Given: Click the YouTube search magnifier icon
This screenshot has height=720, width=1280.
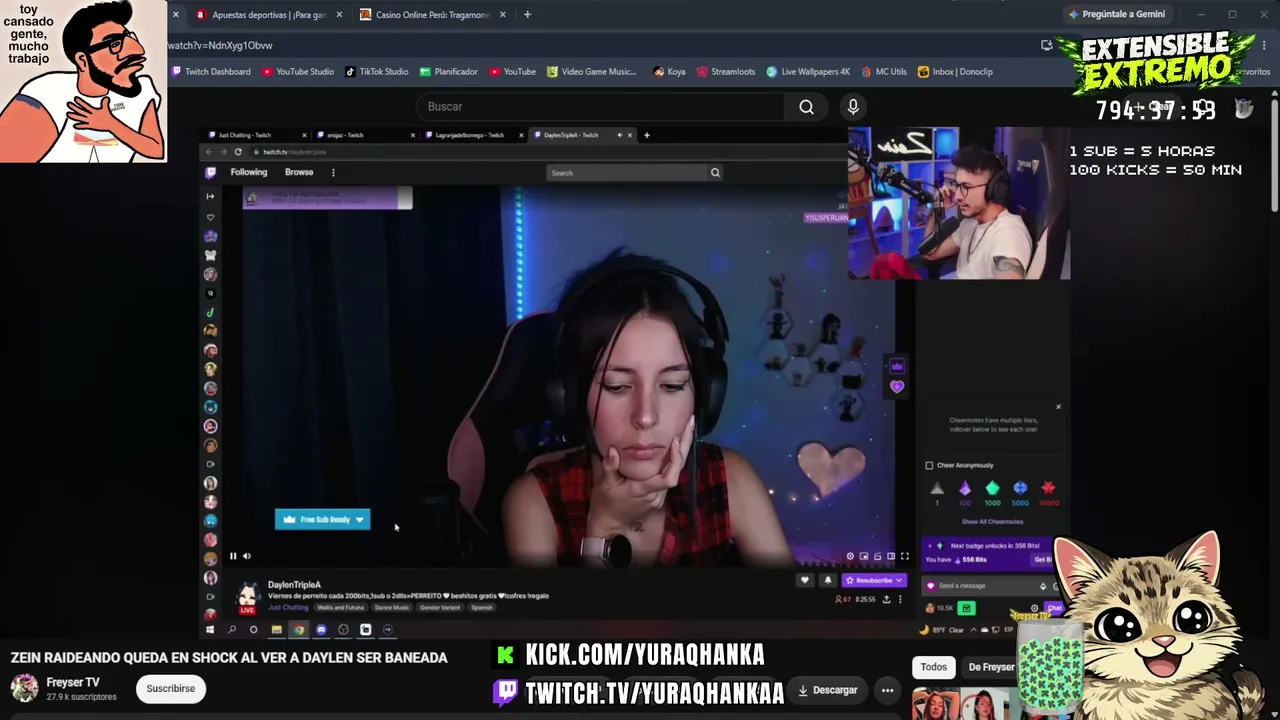Looking at the screenshot, I should click(806, 107).
